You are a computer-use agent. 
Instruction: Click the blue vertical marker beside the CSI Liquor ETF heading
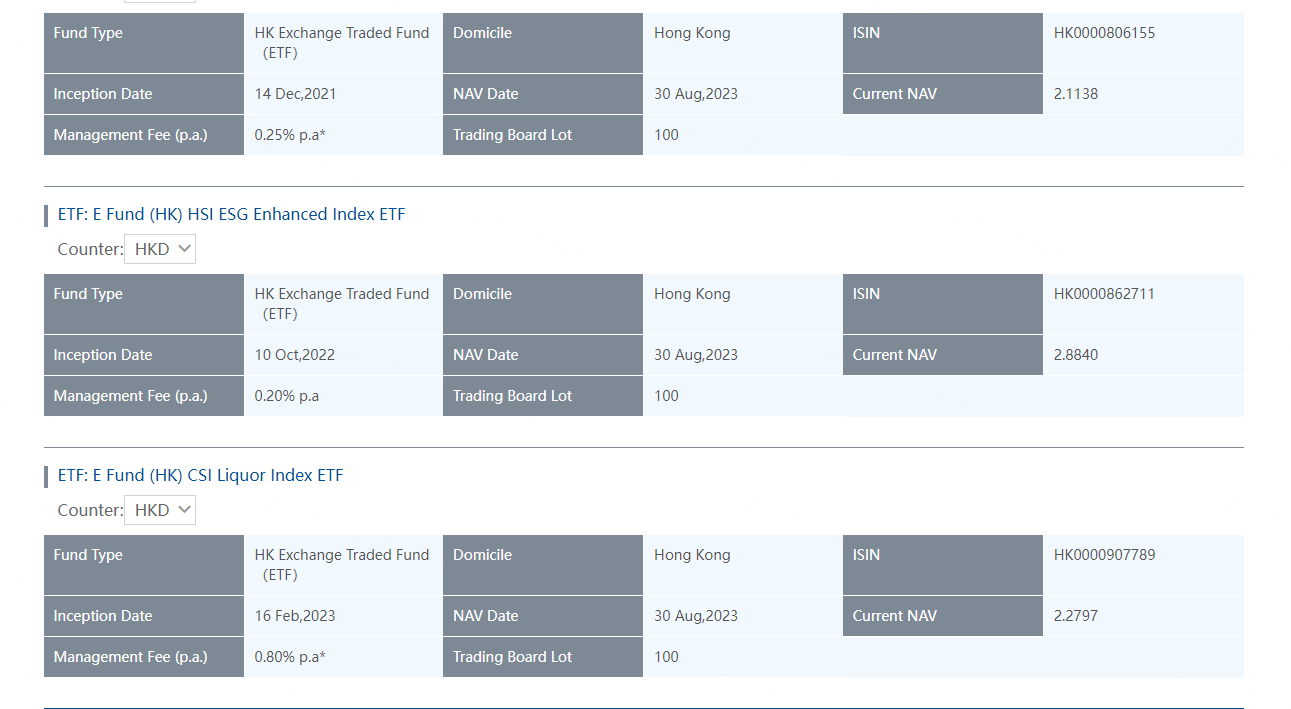click(x=45, y=475)
